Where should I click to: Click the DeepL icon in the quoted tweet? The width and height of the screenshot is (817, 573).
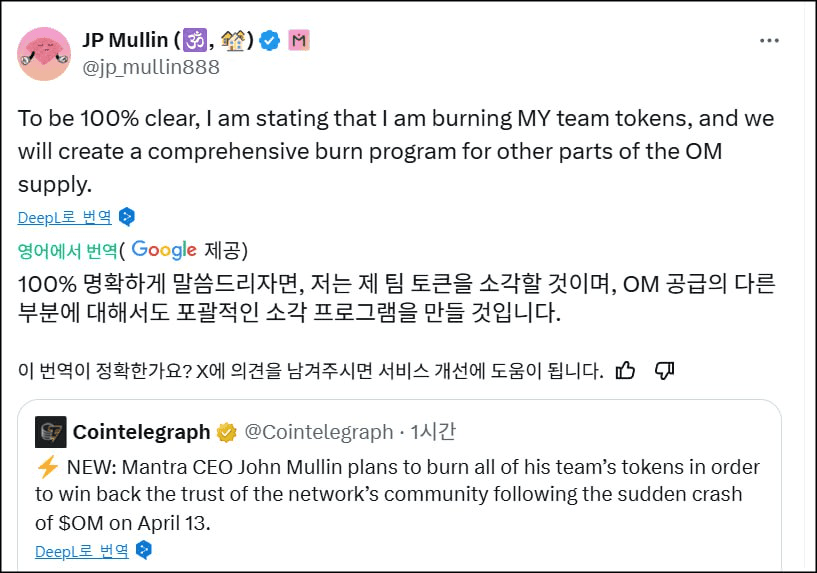pyautogui.click(x=144, y=550)
